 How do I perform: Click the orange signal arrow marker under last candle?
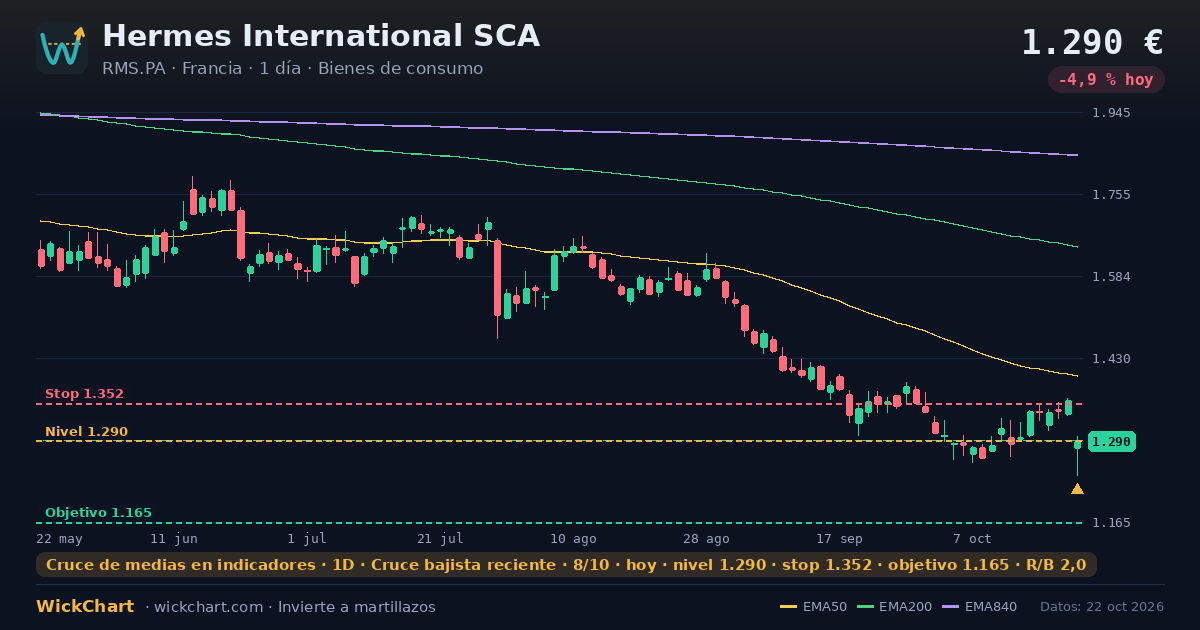click(x=1077, y=489)
